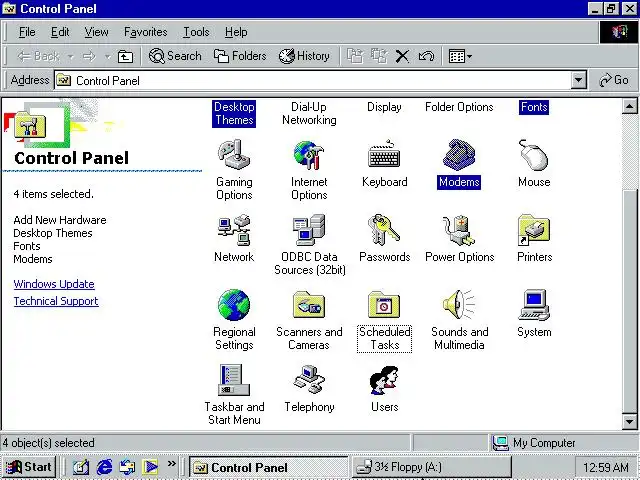
Task: Click the Back toolbar button
Action: pyautogui.click(x=39, y=56)
